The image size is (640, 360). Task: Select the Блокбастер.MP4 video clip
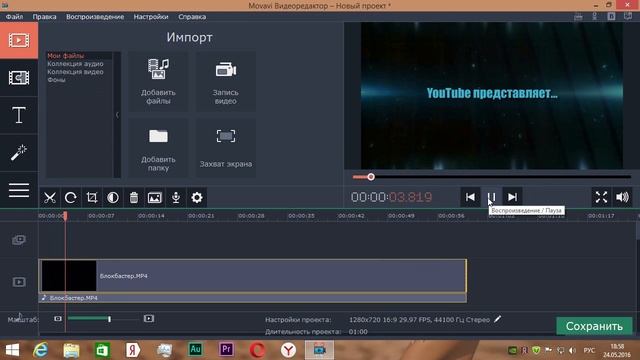[253, 276]
